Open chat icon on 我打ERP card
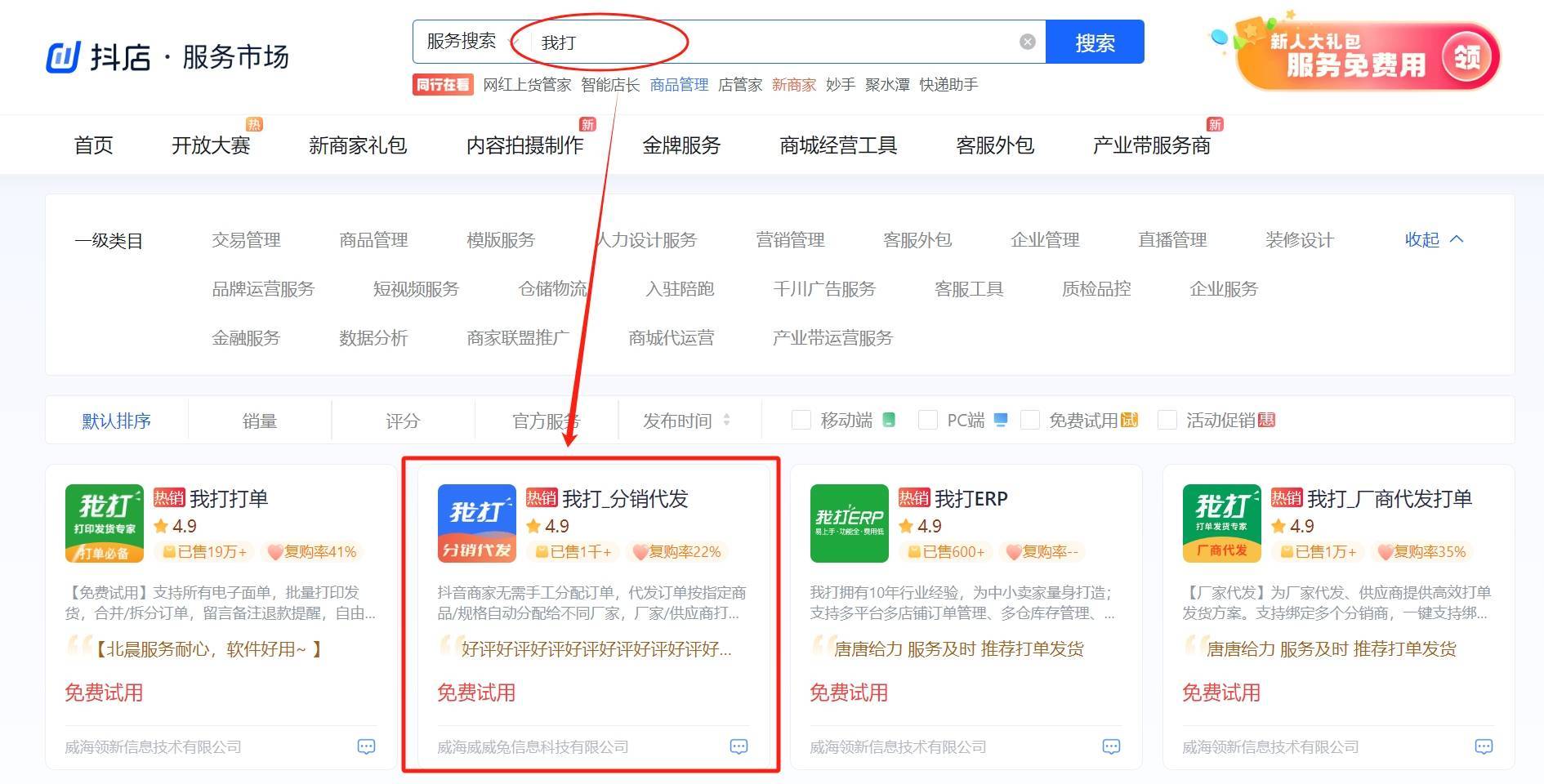1544x784 pixels. coord(1111,746)
